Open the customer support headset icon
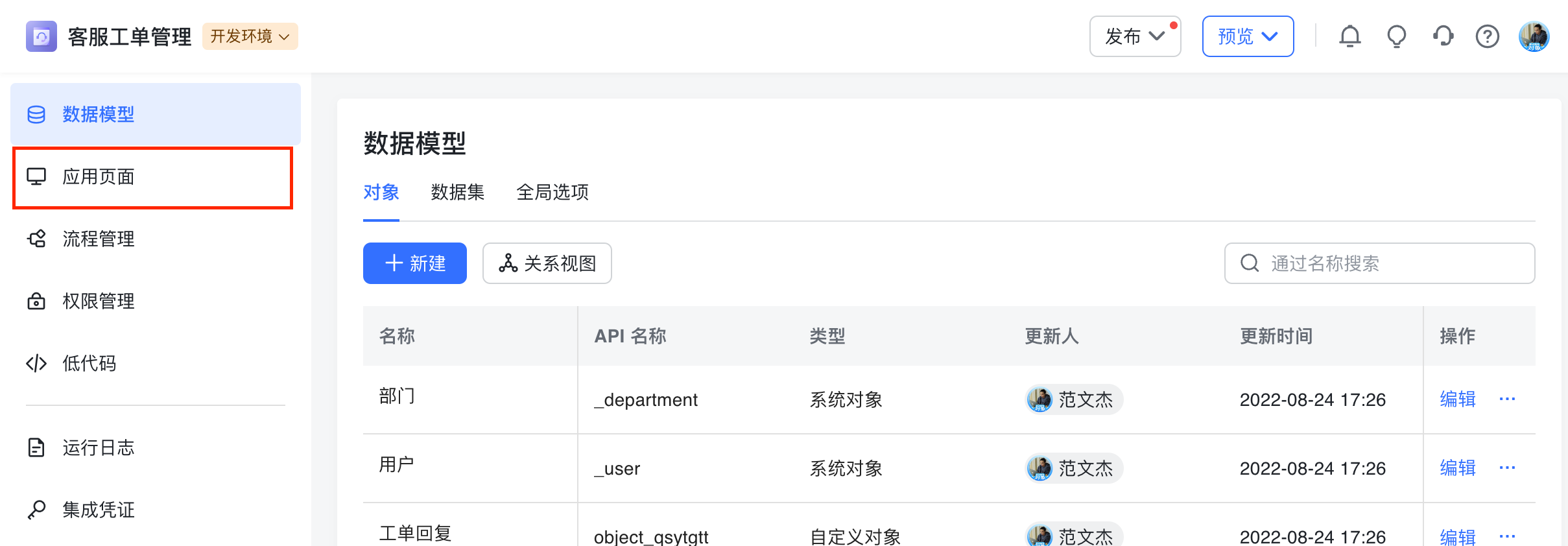1568x546 pixels. (1443, 36)
